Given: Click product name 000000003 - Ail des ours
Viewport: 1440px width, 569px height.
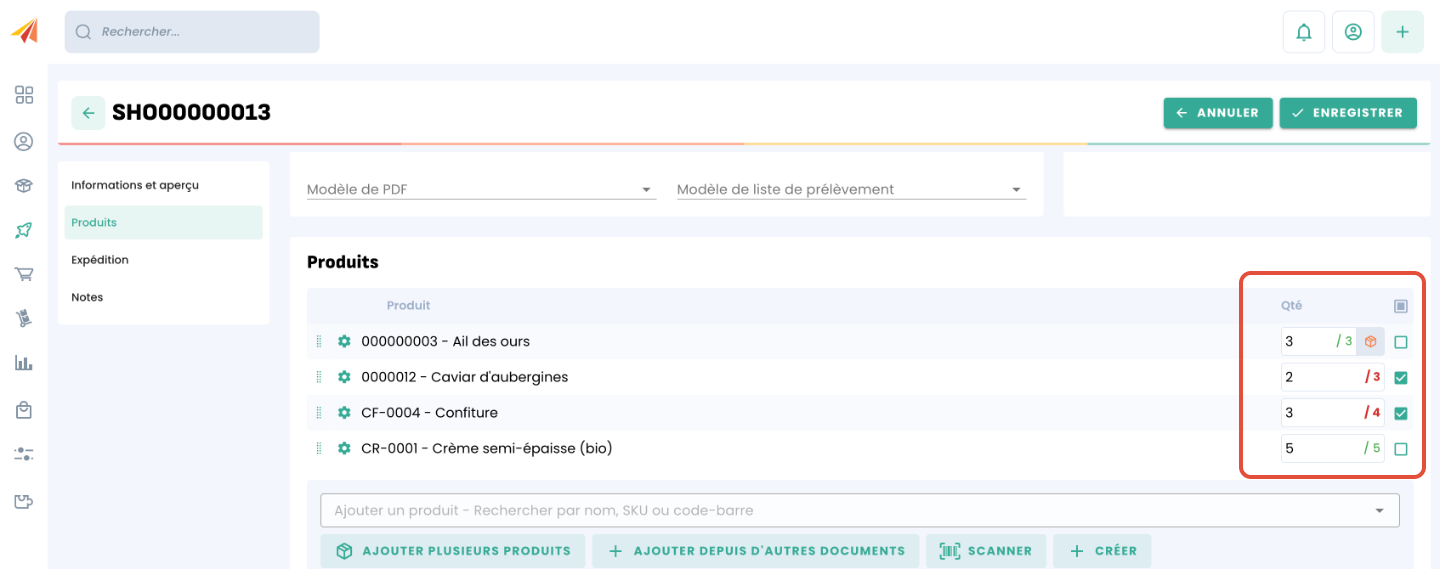Looking at the screenshot, I should pos(445,341).
